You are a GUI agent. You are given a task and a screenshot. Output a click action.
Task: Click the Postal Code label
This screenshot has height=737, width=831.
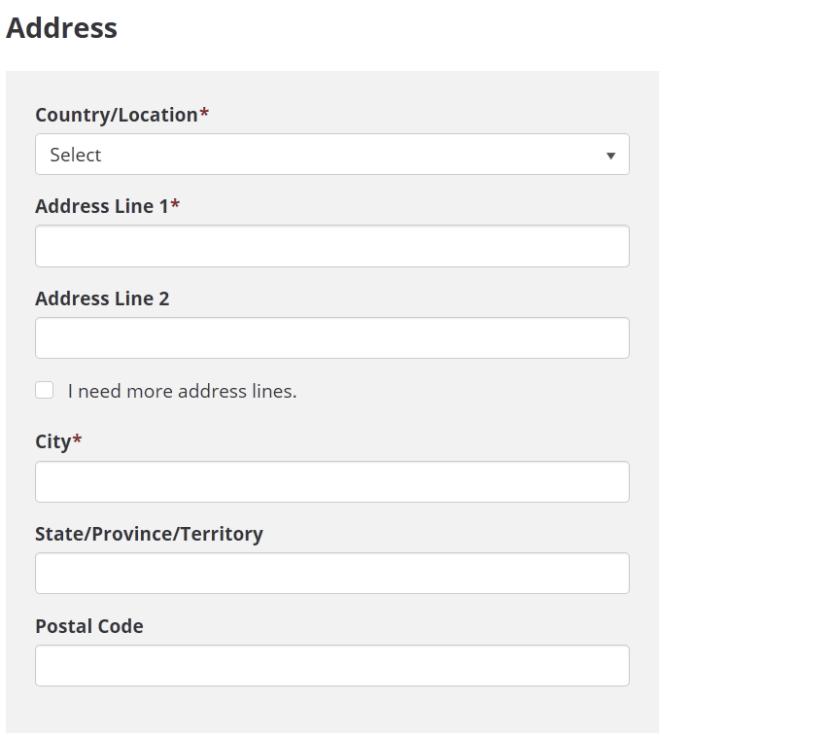[x=89, y=627]
